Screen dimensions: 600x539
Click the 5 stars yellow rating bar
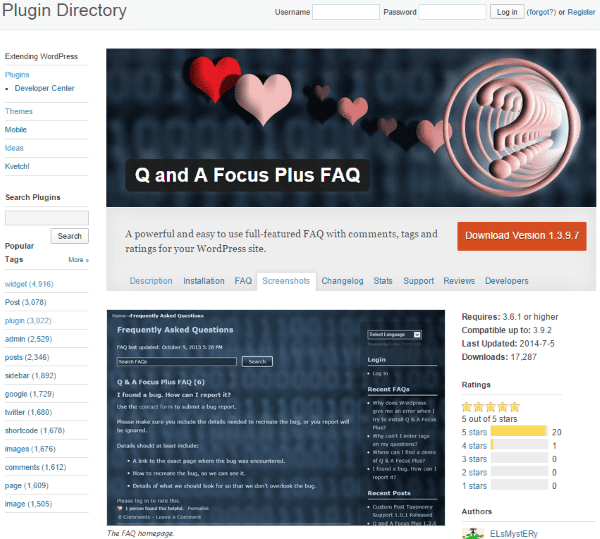point(519,431)
